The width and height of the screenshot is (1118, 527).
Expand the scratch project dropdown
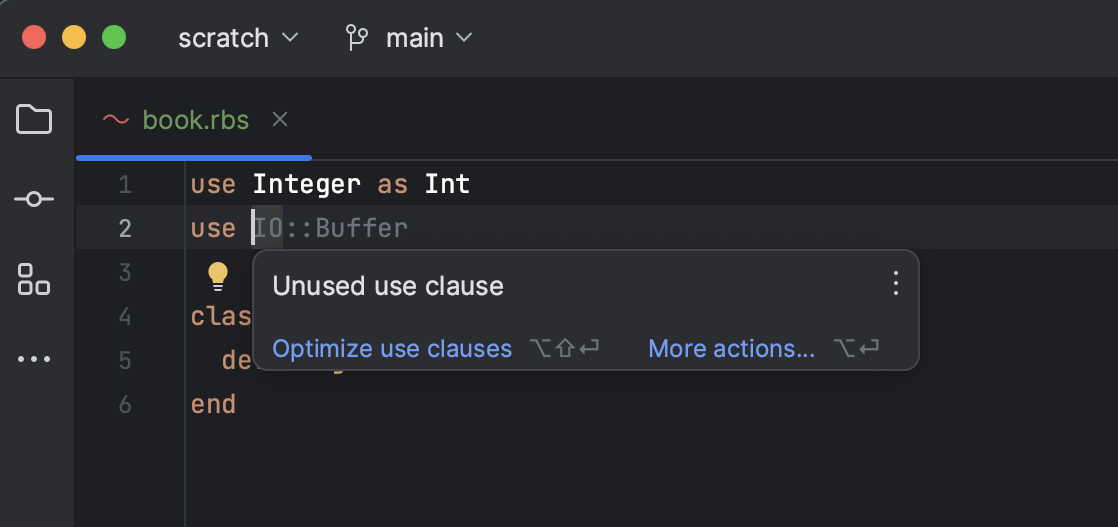(238, 38)
